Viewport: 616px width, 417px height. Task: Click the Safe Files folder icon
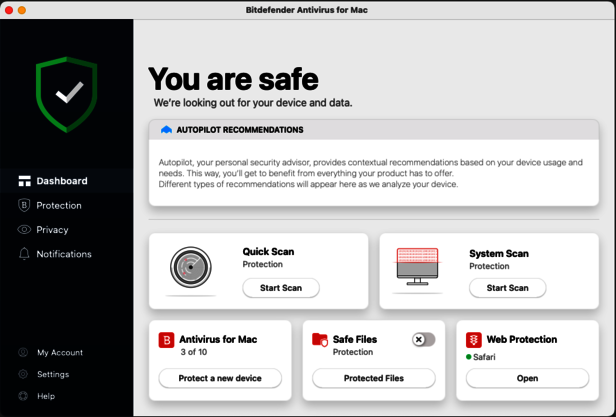click(320, 340)
